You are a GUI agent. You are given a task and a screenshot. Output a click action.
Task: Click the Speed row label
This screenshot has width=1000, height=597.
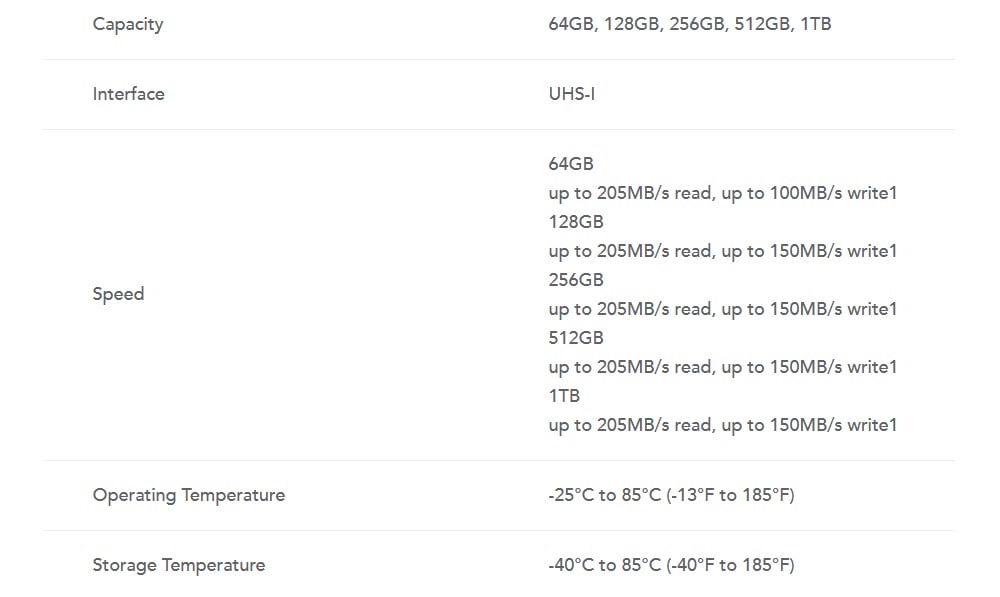point(118,294)
